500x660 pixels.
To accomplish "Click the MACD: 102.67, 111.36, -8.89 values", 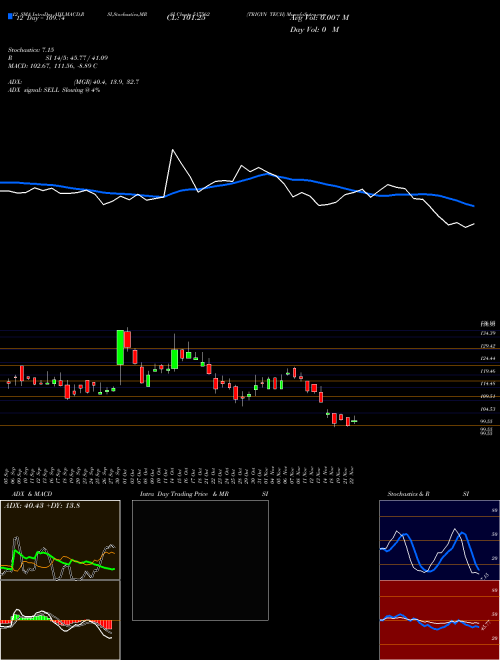I will [x=53, y=66].
